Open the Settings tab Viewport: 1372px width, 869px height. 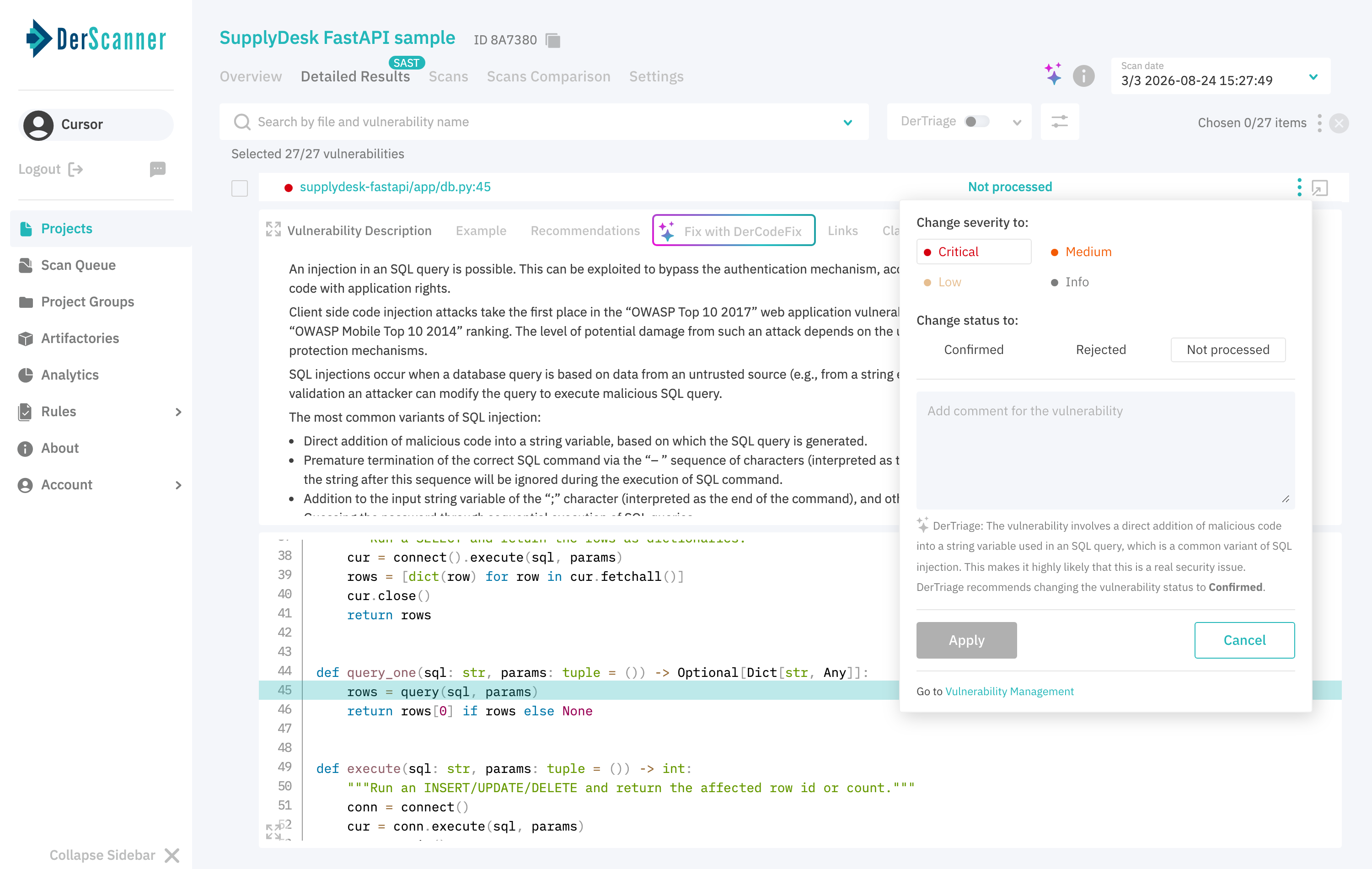tap(656, 76)
